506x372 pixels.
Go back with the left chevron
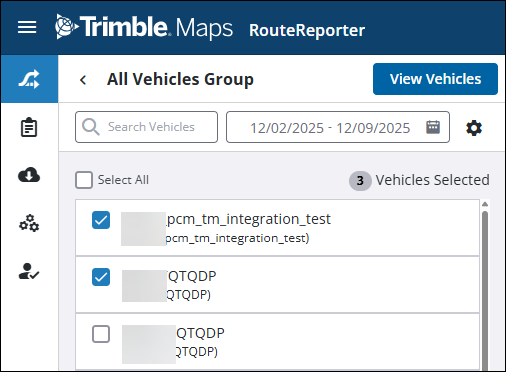[x=83, y=80]
